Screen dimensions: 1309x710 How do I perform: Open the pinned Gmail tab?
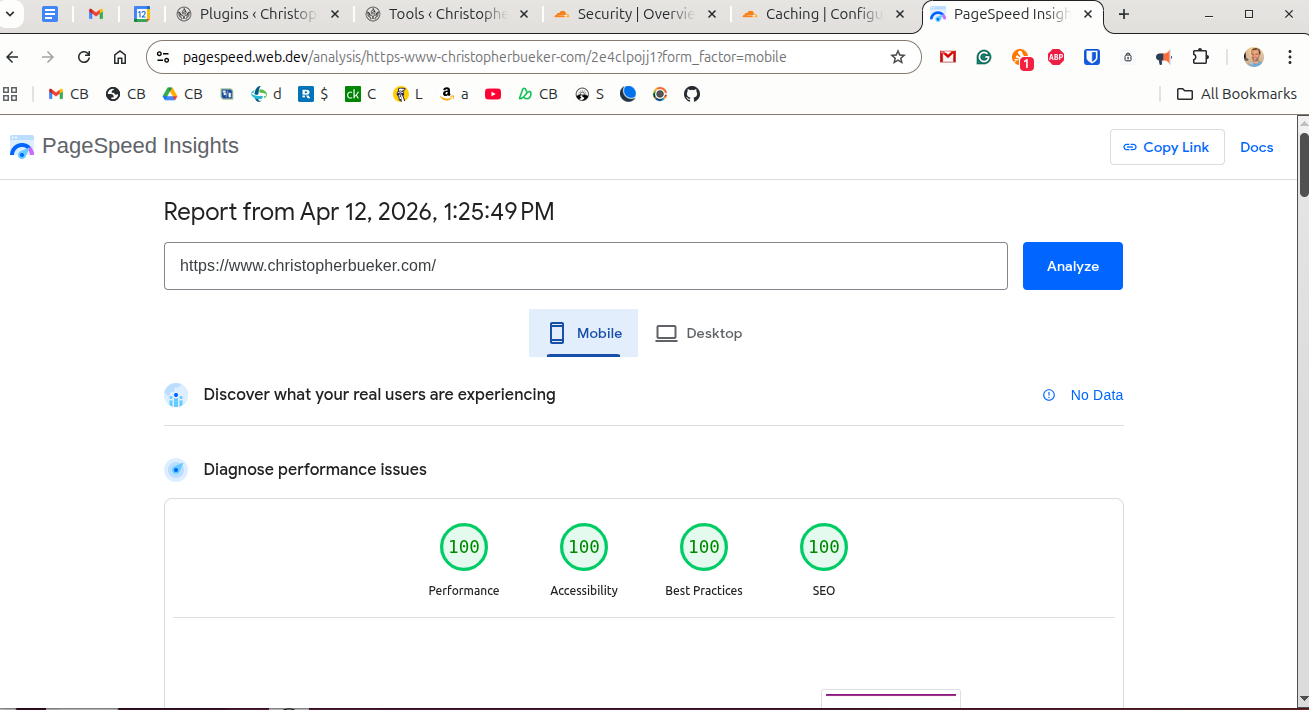(96, 14)
